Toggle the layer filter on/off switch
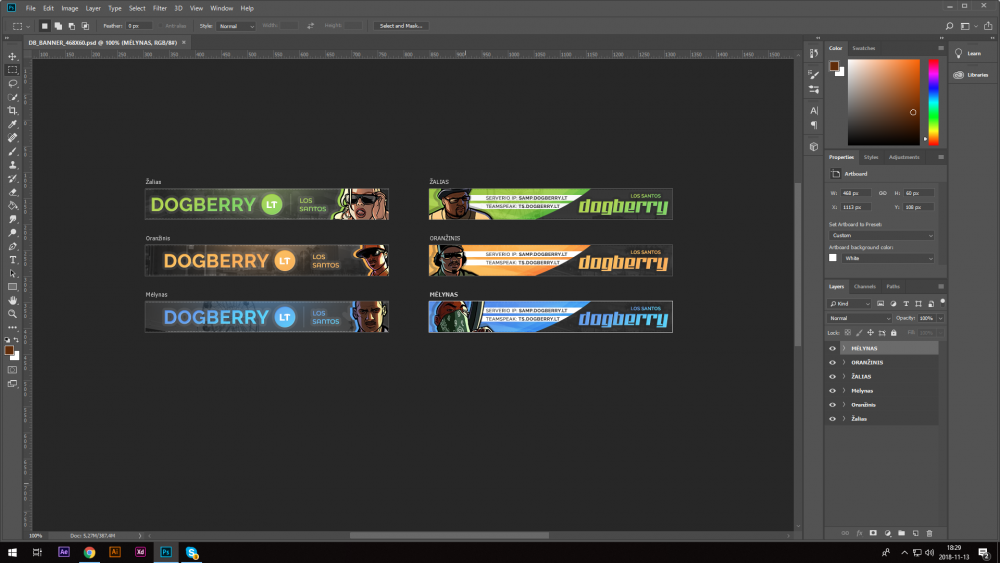Viewport: 1000px width, 563px height. tap(943, 302)
